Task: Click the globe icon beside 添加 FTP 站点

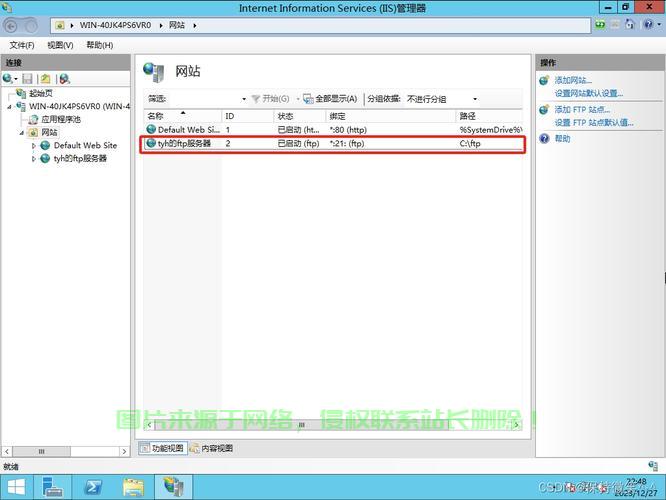Action: pyautogui.click(x=544, y=110)
